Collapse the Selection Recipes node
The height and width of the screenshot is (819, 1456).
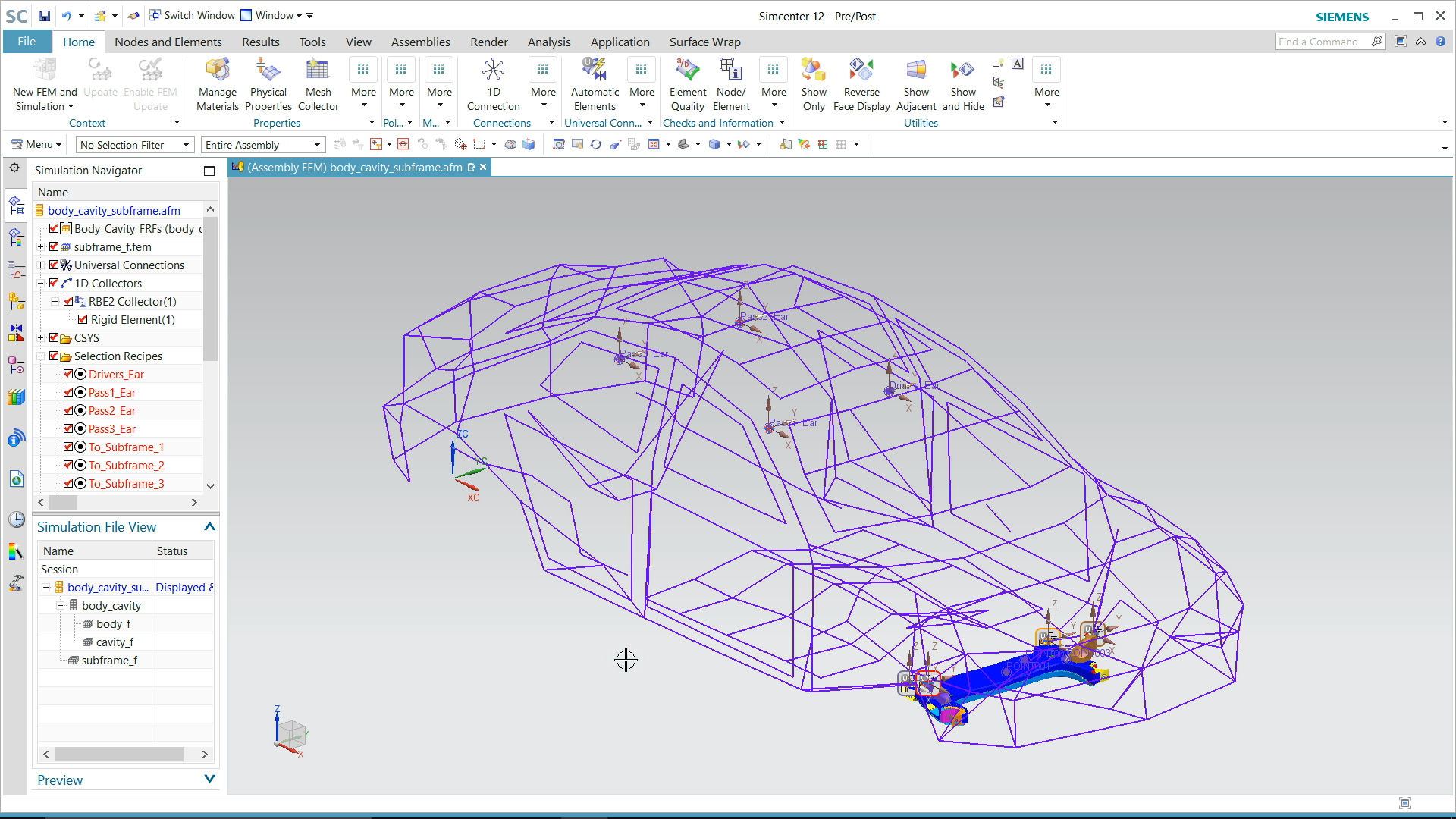pyautogui.click(x=41, y=356)
